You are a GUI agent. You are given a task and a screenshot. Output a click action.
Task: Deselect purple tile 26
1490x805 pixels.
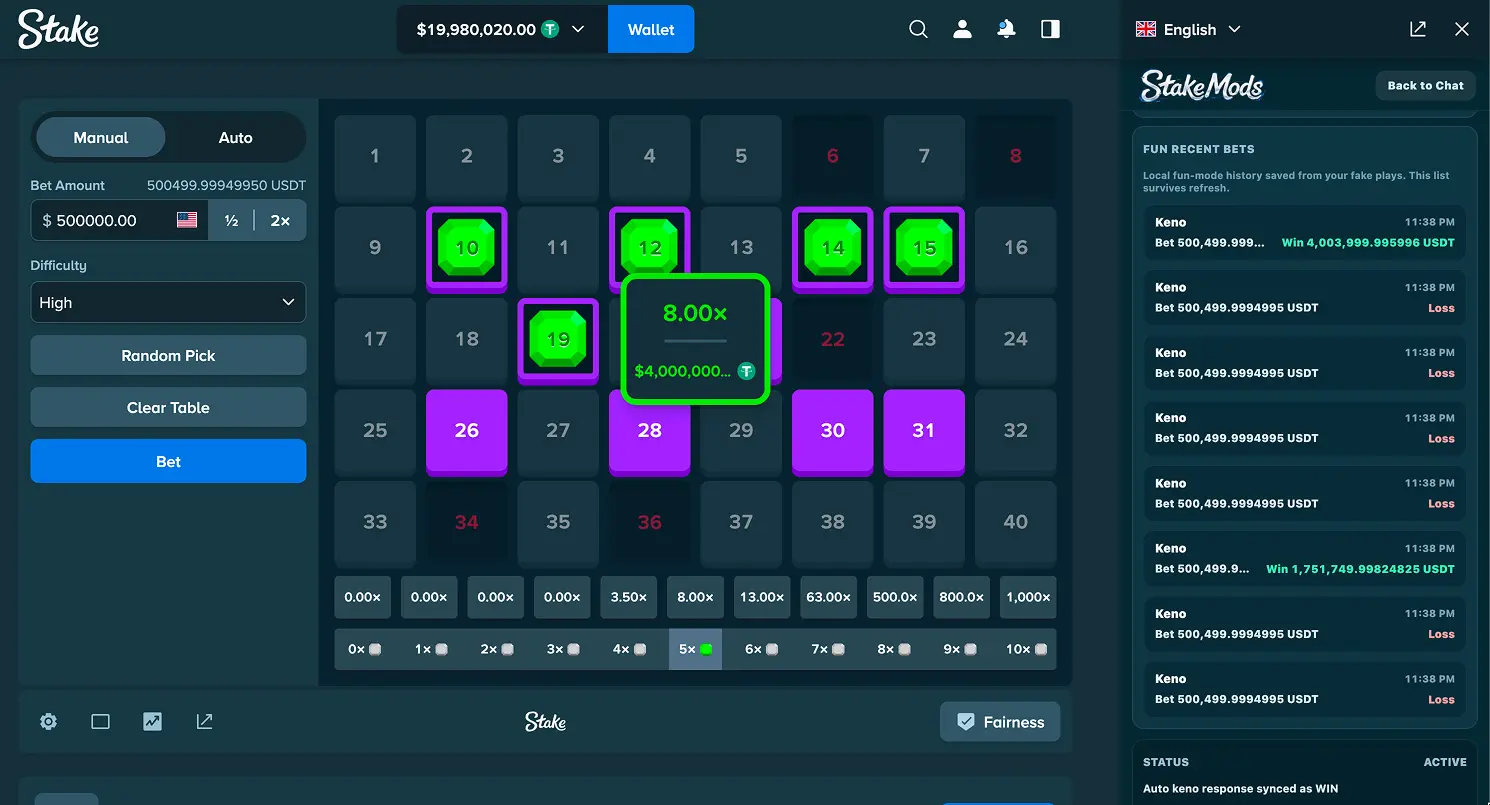pos(467,432)
